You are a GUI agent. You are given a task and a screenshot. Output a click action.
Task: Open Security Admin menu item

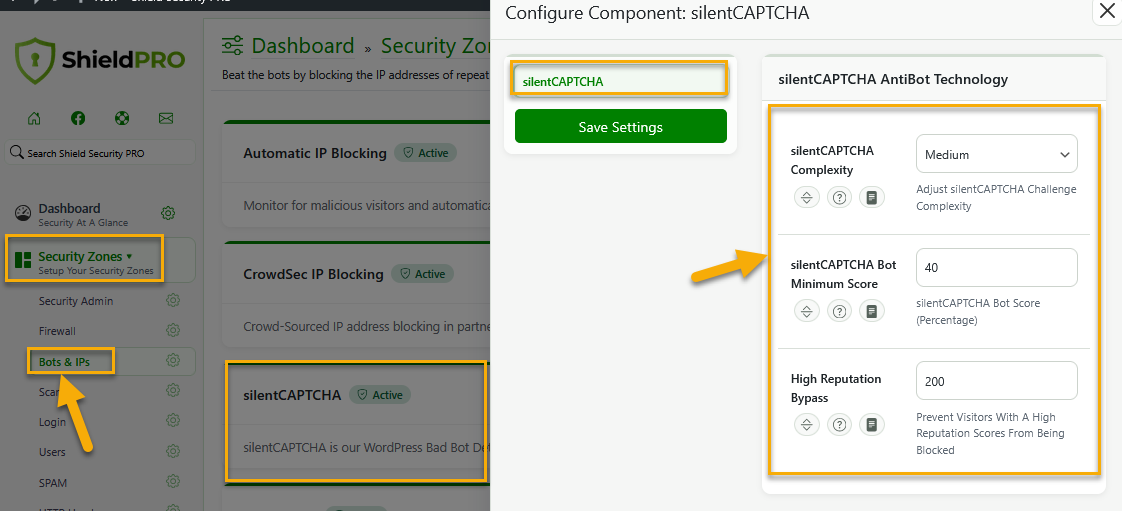76,301
